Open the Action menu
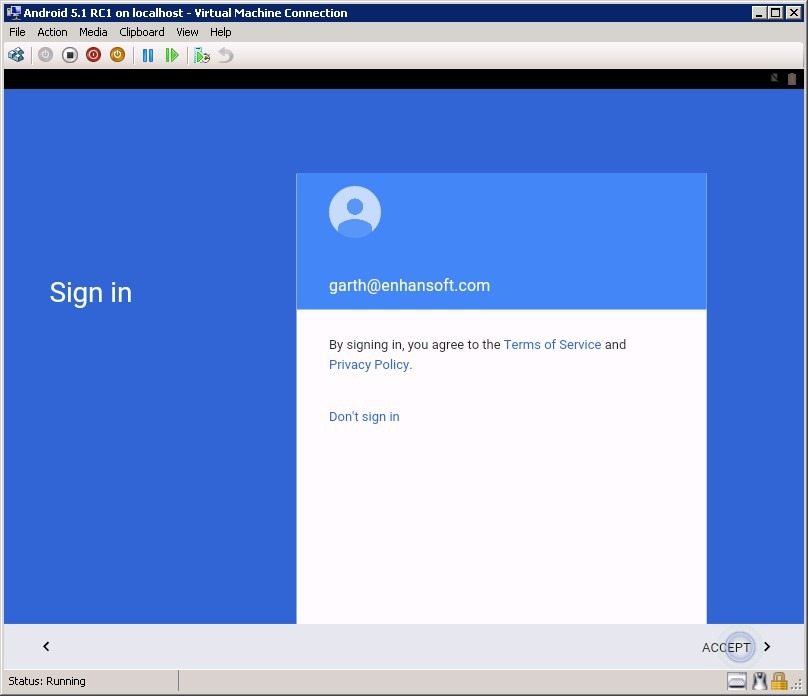This screenshot has width=808, height=696. (52, 32)
